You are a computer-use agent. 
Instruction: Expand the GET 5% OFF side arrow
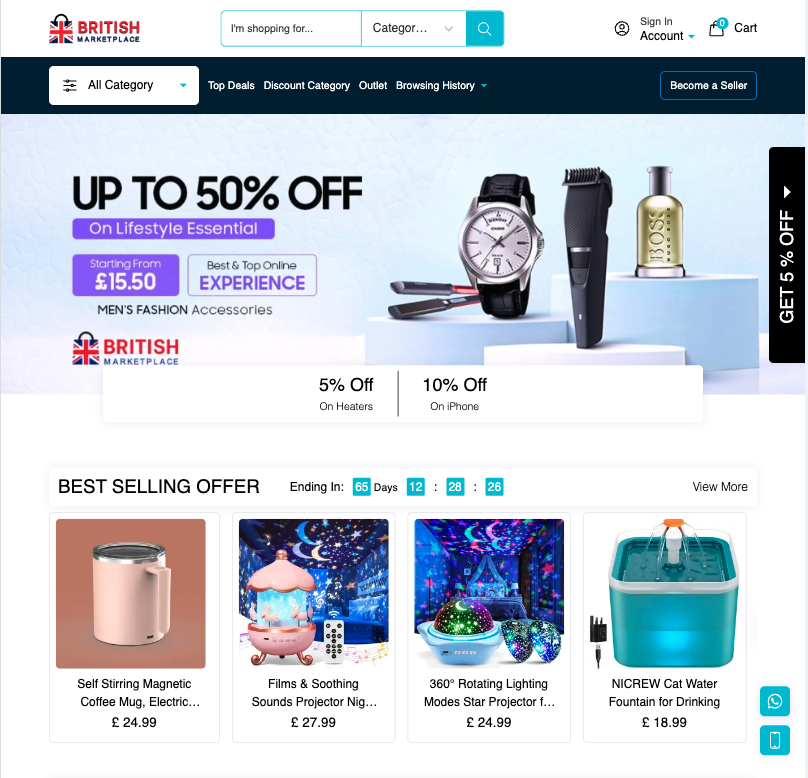pyautogui.click(x=787, y=192)
